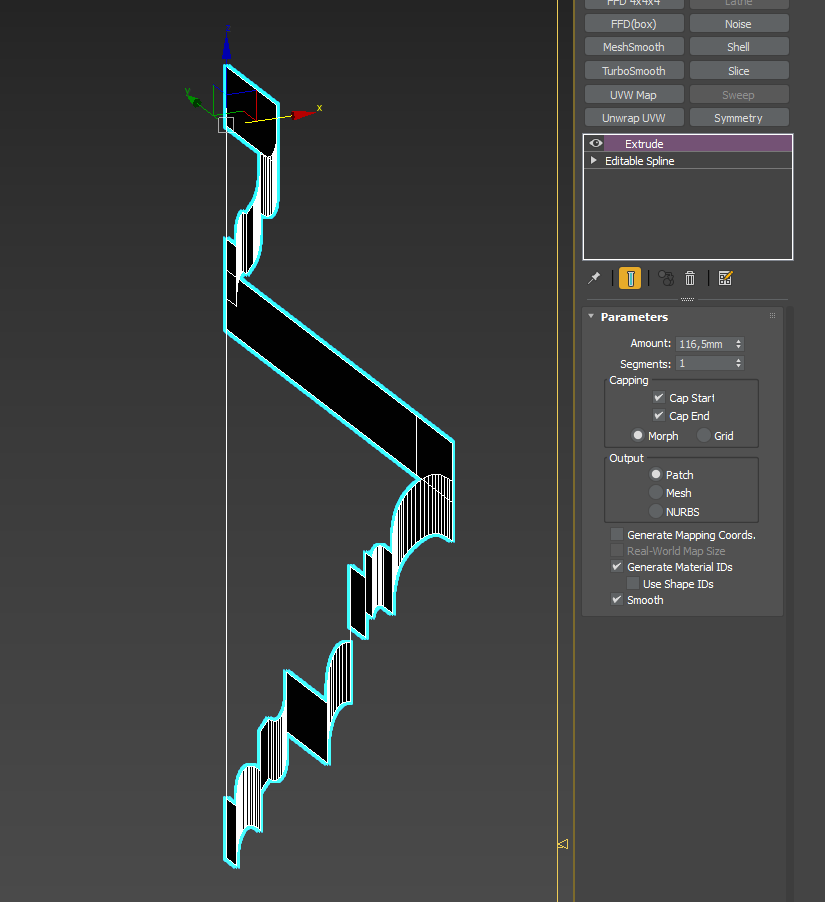Apply the Unwrap UVW modifier
Image resolution: width=825 pixels, height=902 pixels.
[x=634, y=118]
